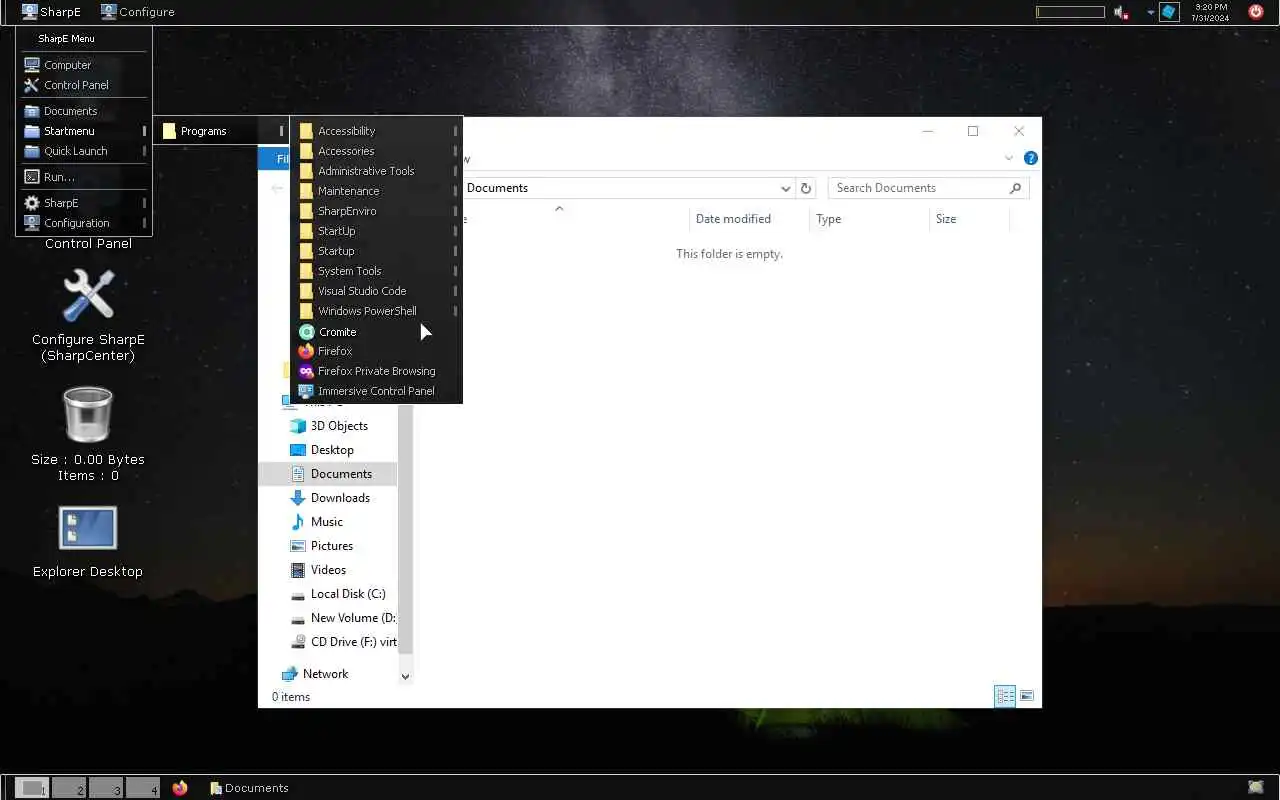Open address bar history dropdown arrow
The height and width of the screenshot is (800, 1280).
[785, 188]
